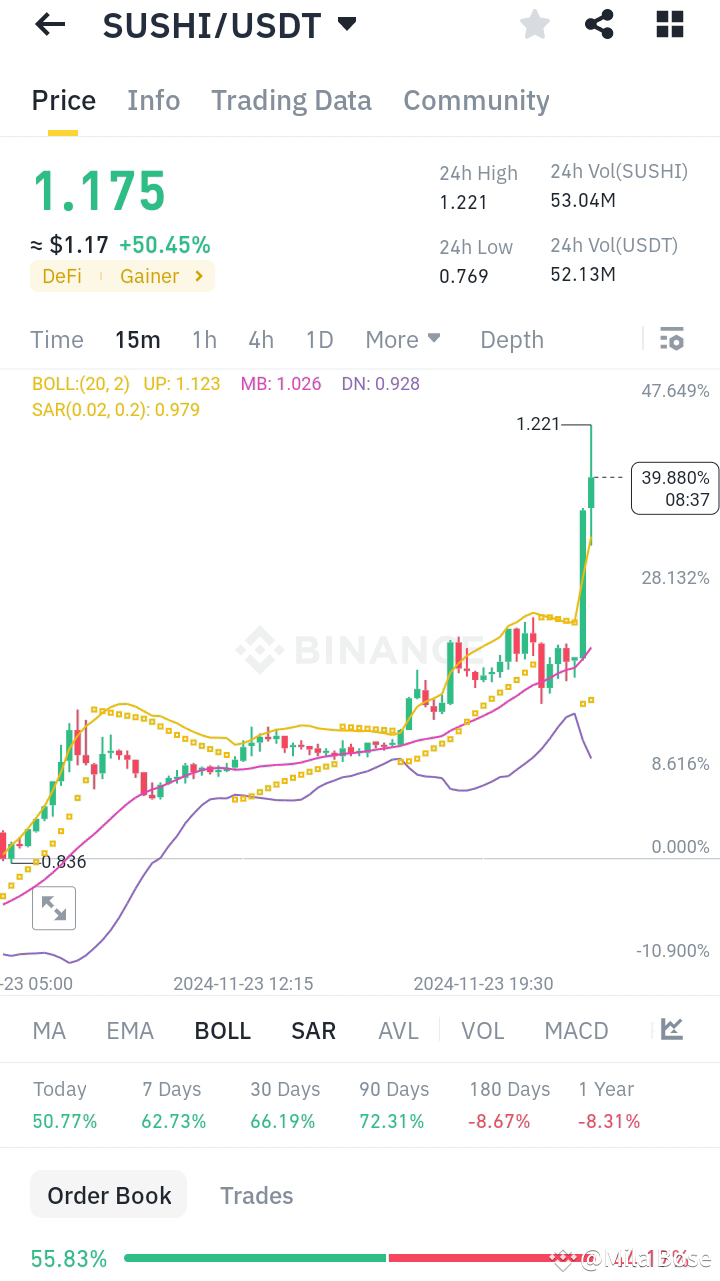
Task: Favorite SUSHI/USDT using the star icon
Action: click(534, 24)
